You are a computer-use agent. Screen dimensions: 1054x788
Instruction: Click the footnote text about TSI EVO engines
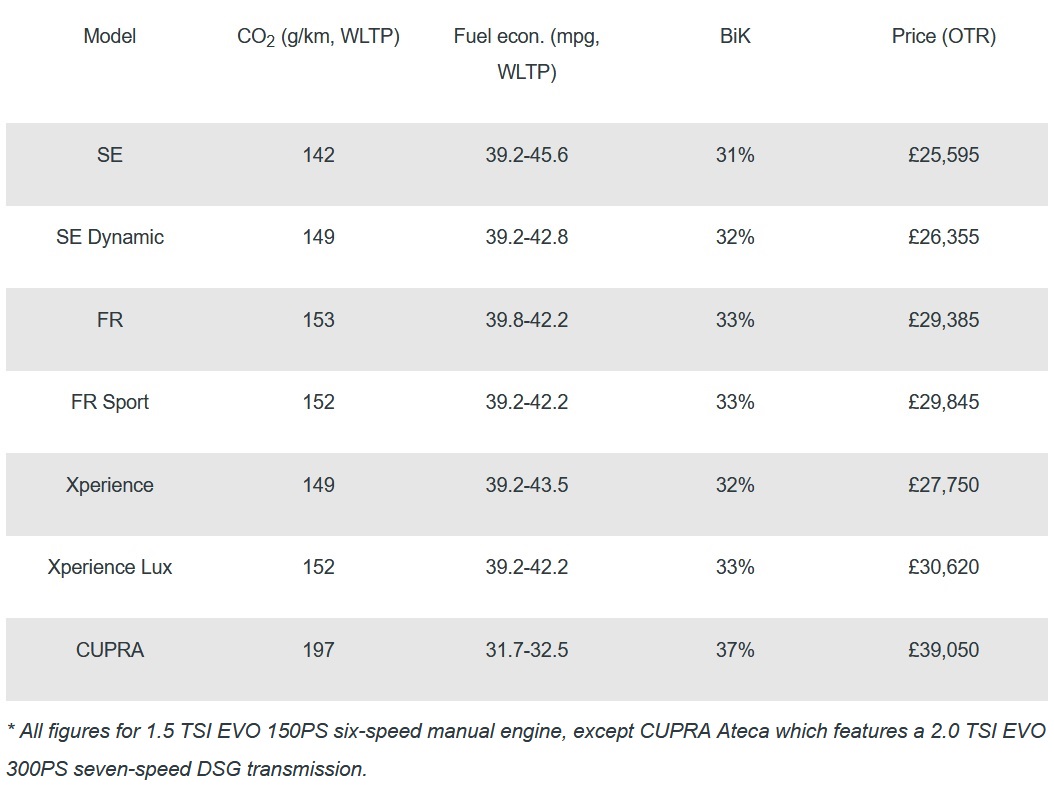coord(526,750)
